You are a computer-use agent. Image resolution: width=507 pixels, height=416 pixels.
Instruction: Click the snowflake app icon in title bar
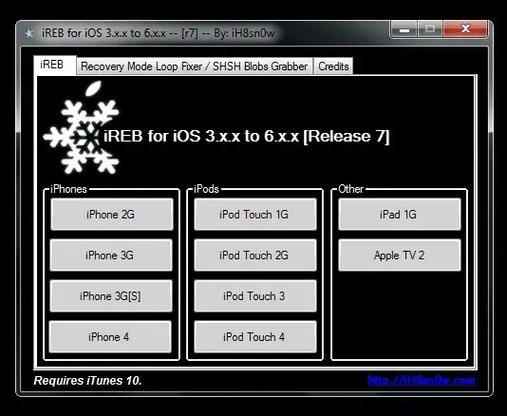tap(29, 33)
